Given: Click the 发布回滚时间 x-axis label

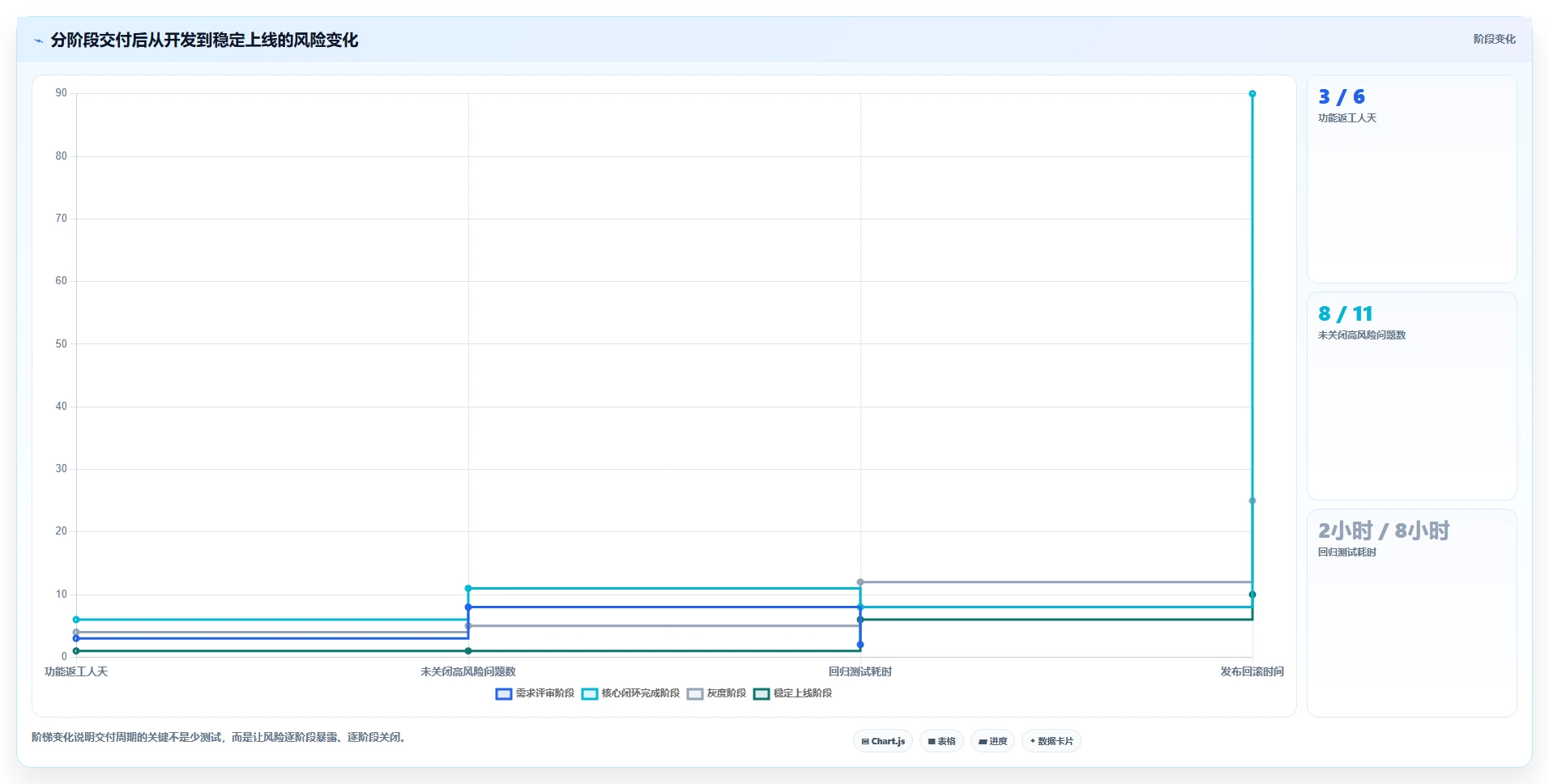Looking at the screenshot, I should (1252, 671).
